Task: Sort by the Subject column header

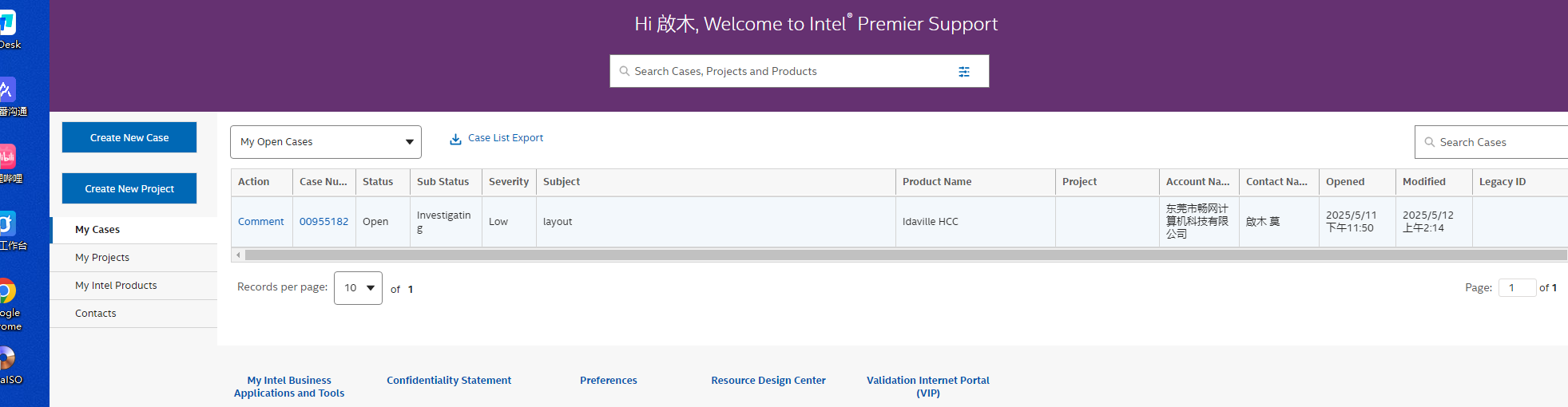Action: click(716, 182)
